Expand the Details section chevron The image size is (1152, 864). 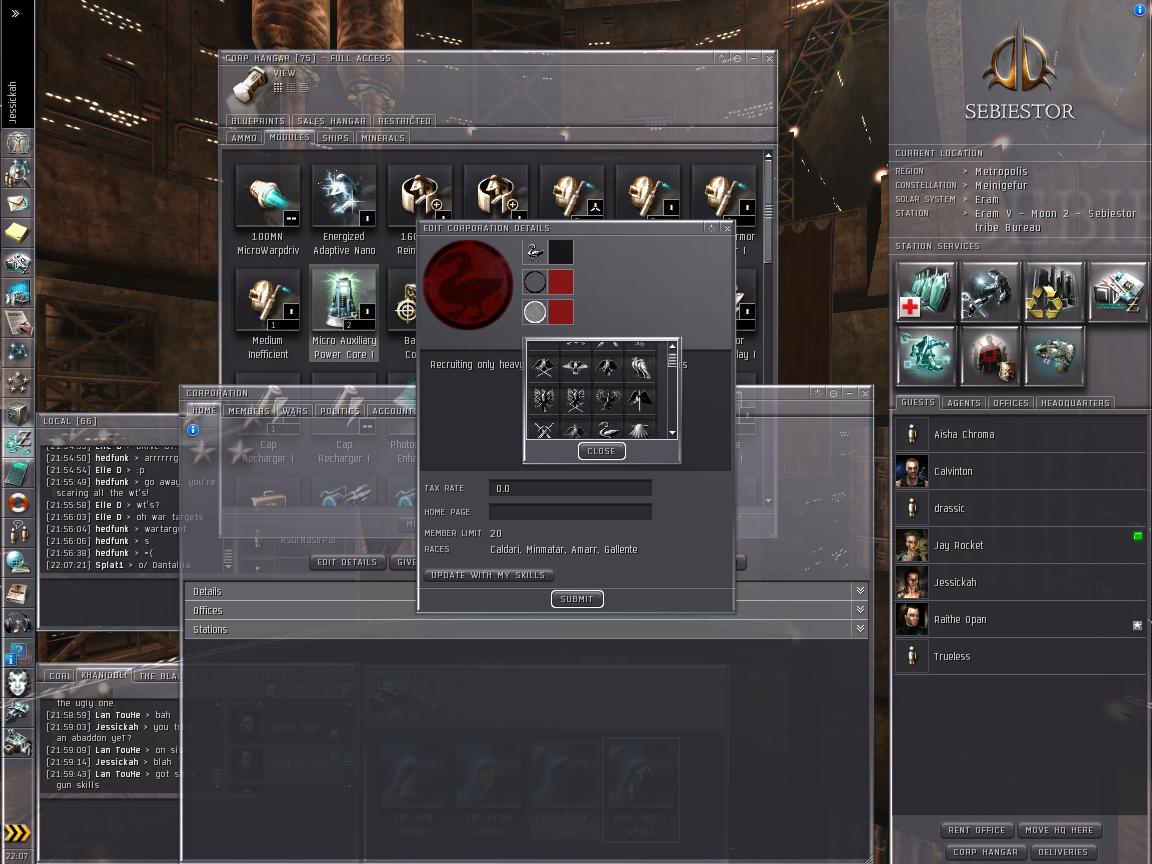(x=860, y=591)
